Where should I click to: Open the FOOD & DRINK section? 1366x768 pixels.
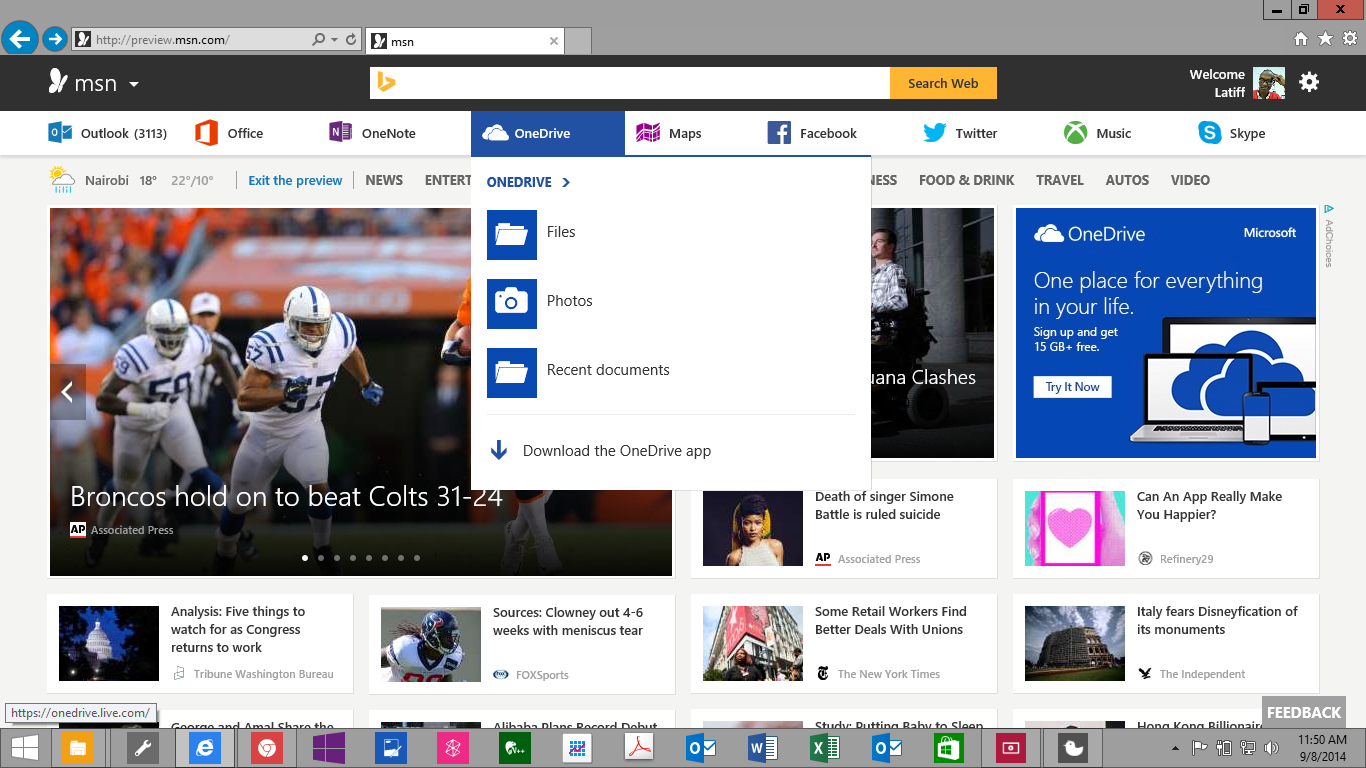pos(966,180)
